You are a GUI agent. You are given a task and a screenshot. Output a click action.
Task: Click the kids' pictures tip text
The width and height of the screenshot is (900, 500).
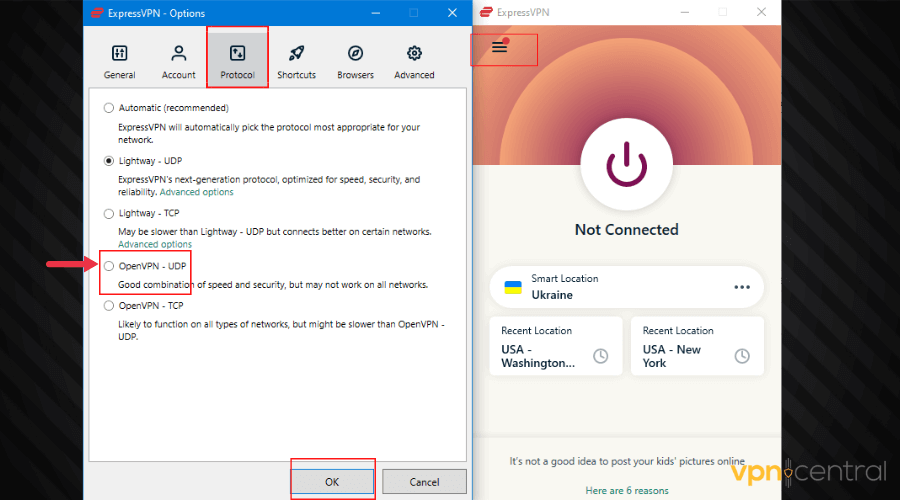click(x=627, y=461)
